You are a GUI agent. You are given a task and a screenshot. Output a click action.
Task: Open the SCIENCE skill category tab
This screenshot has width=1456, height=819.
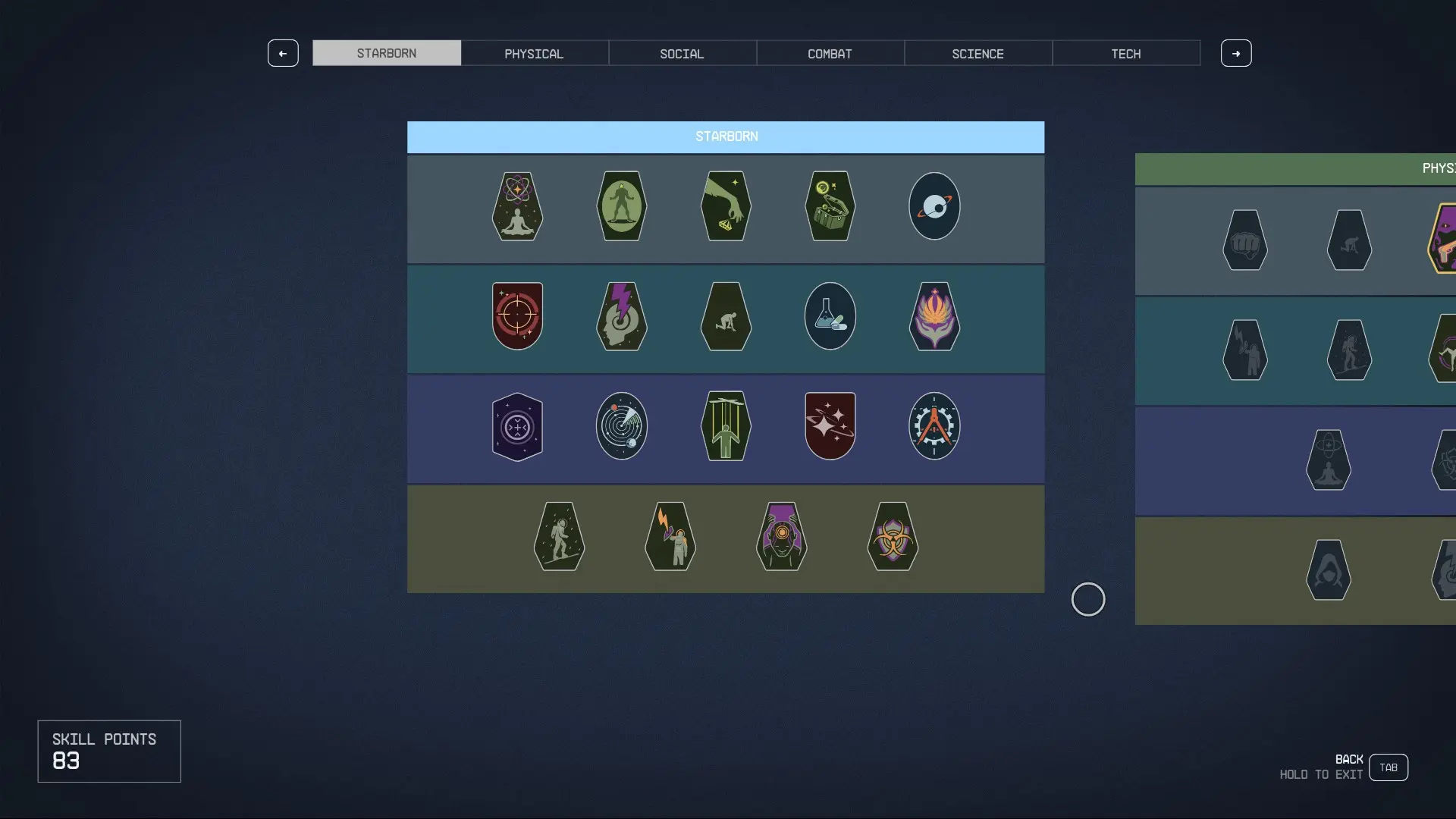point(978,53)
